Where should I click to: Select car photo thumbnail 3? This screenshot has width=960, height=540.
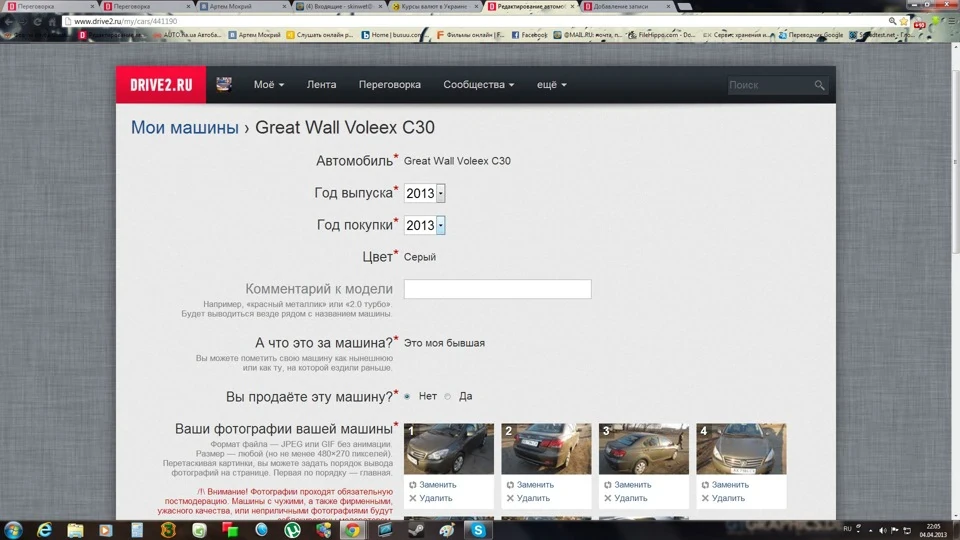[643, 449]
